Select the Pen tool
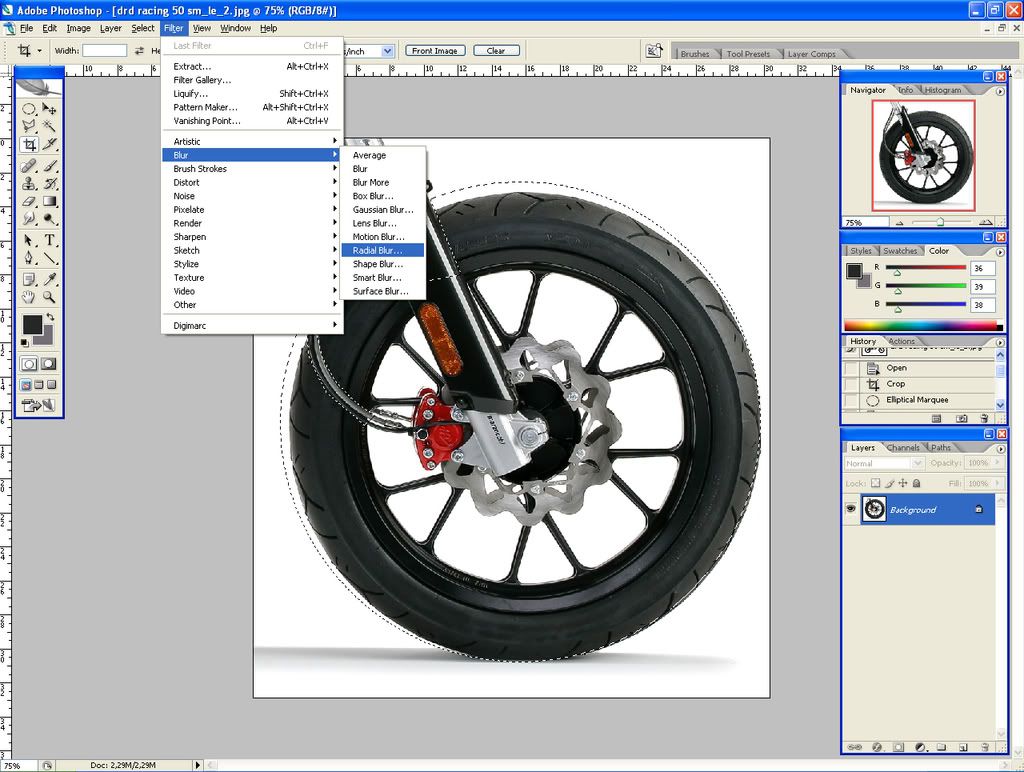This screenshot has width=1024, height=772. click(x=29, y=258)
